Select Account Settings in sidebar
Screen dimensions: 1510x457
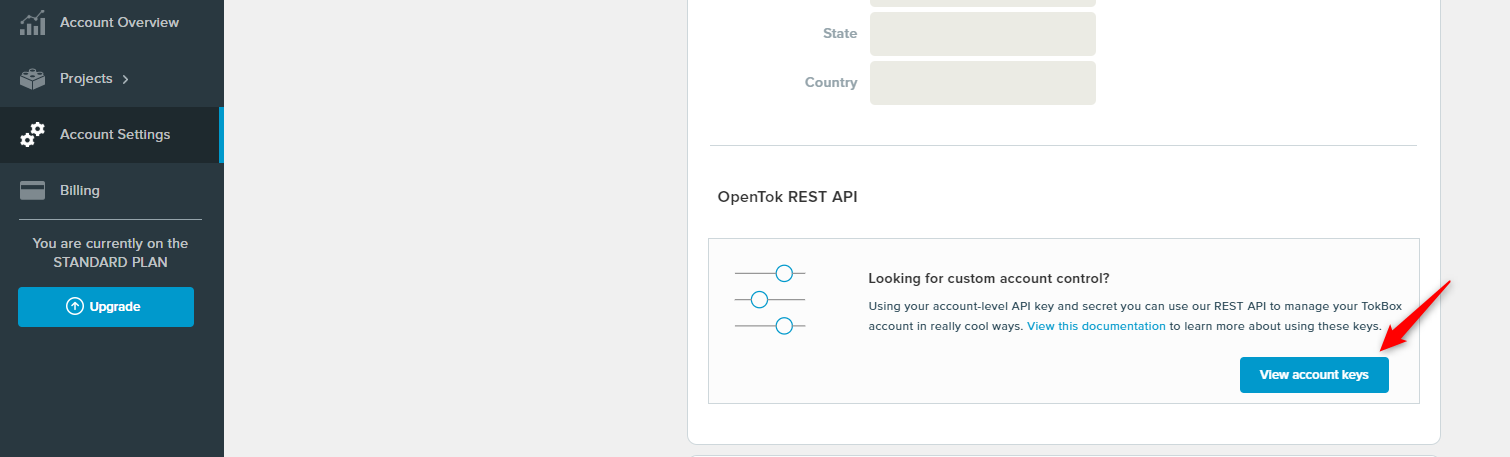point(112,135)
